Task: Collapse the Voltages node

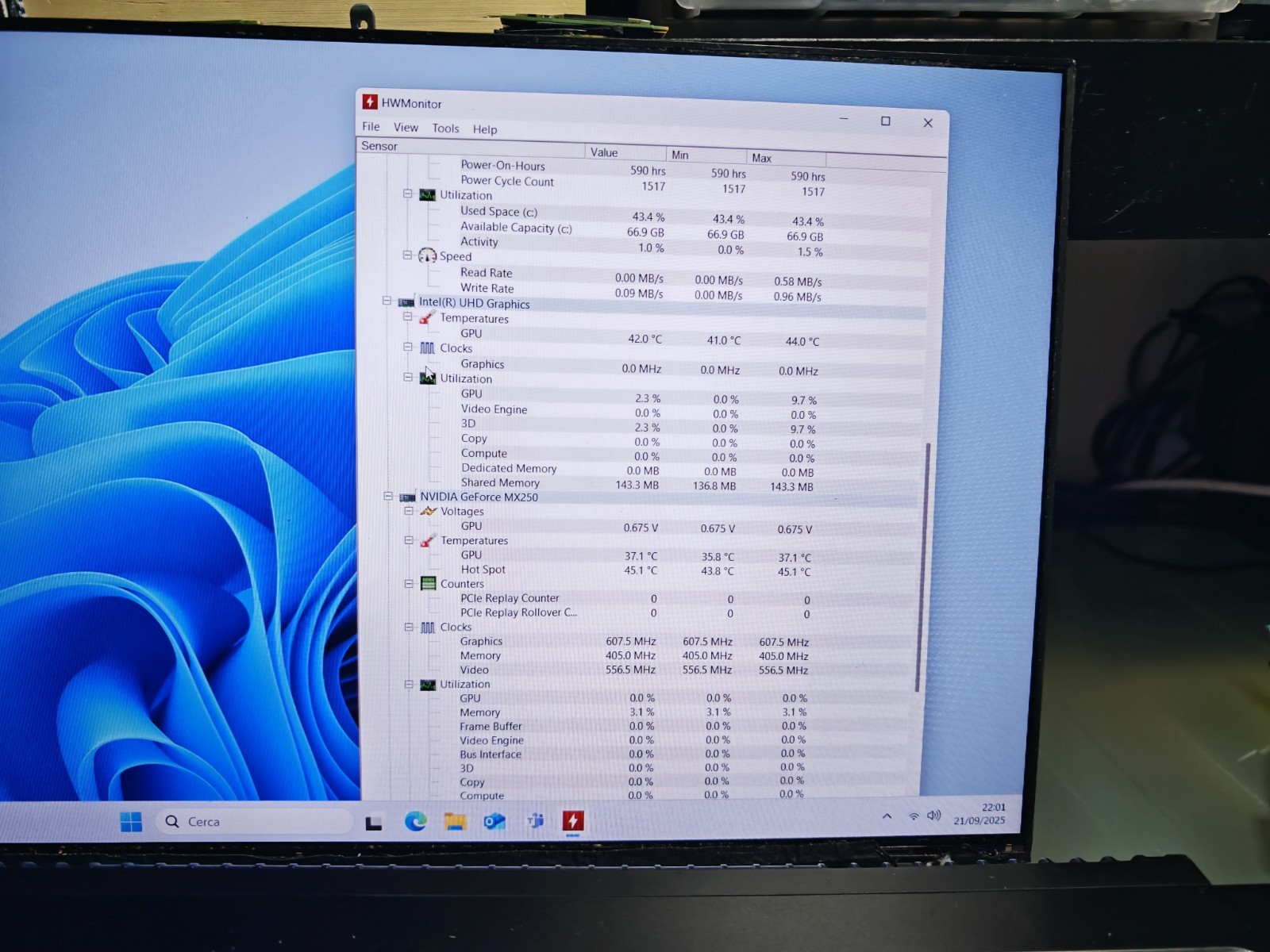Action: [409, 511]
